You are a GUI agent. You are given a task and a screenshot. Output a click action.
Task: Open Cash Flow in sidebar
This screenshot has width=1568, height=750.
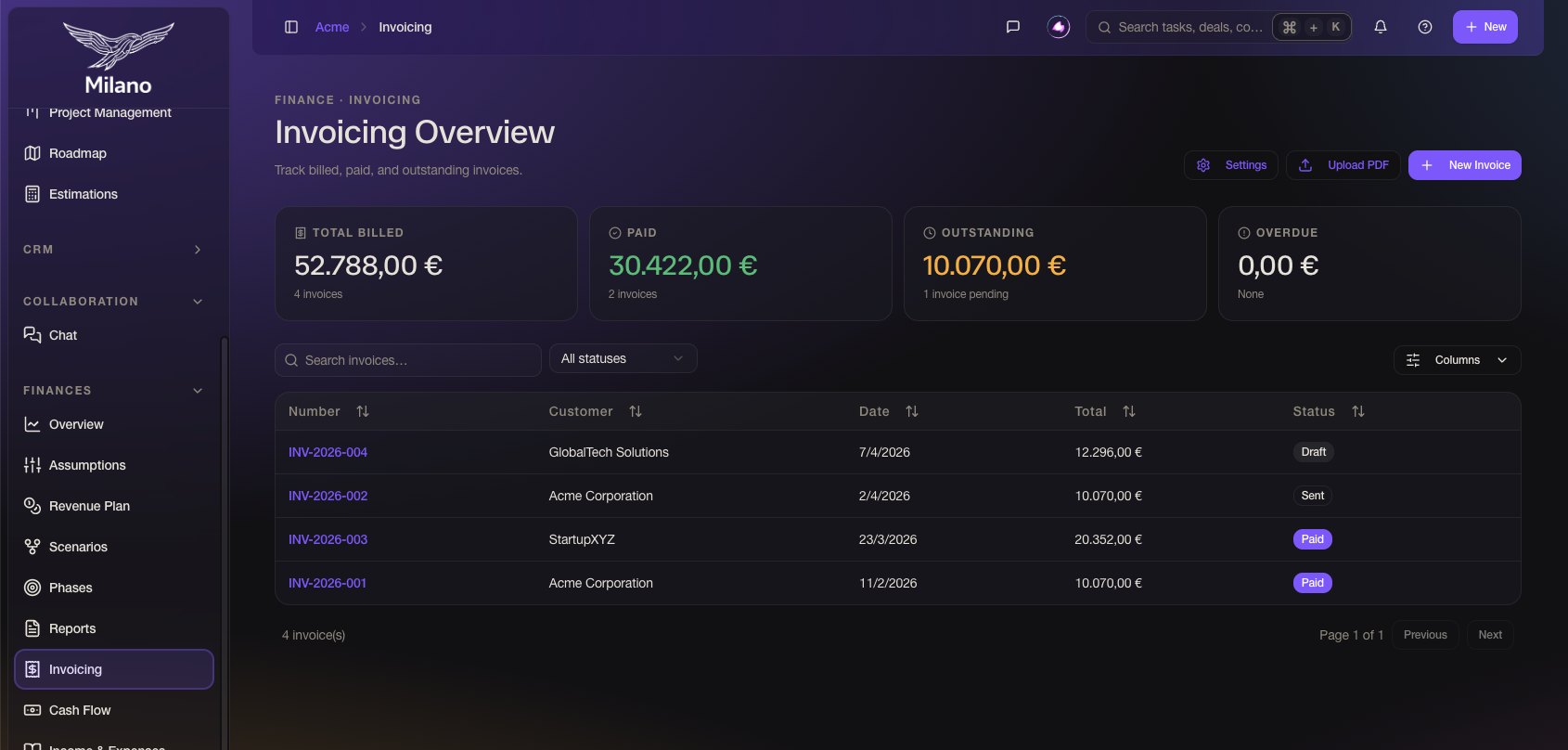[114, 710]
